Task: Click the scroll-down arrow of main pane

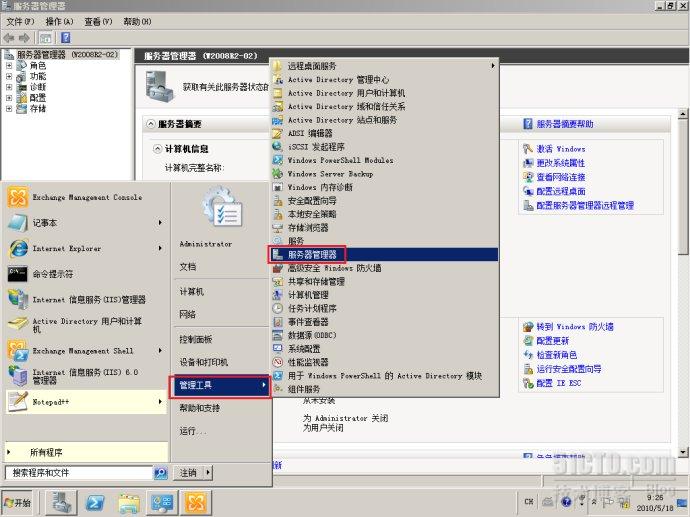Action: [683, 452]
